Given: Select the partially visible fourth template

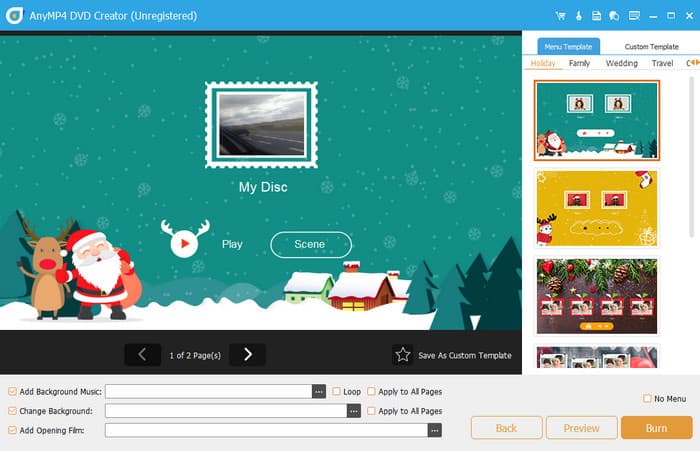Looking at the screenshot, I should [596, 357].
